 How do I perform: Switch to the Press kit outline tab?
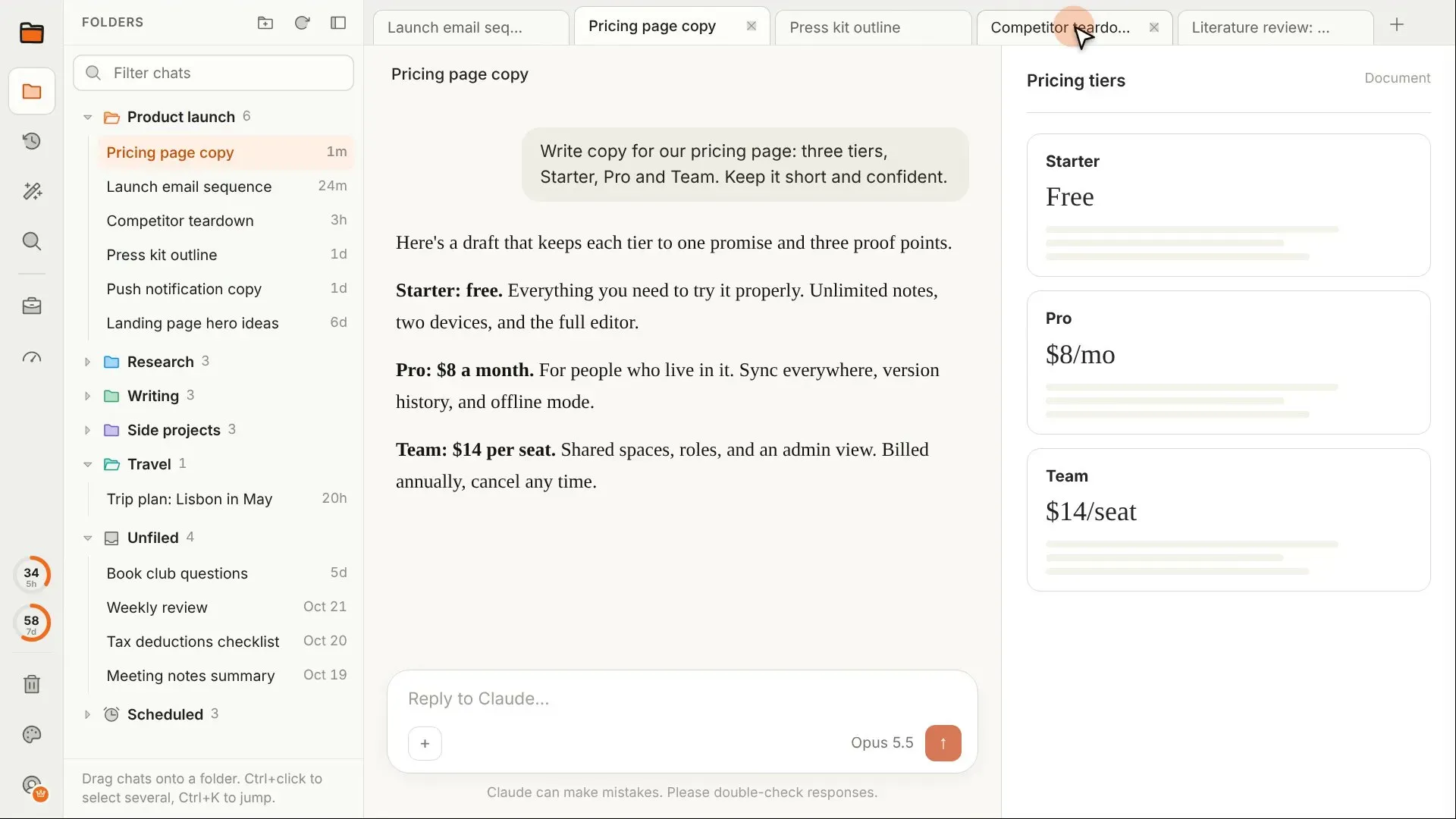(x=873, y=27)
